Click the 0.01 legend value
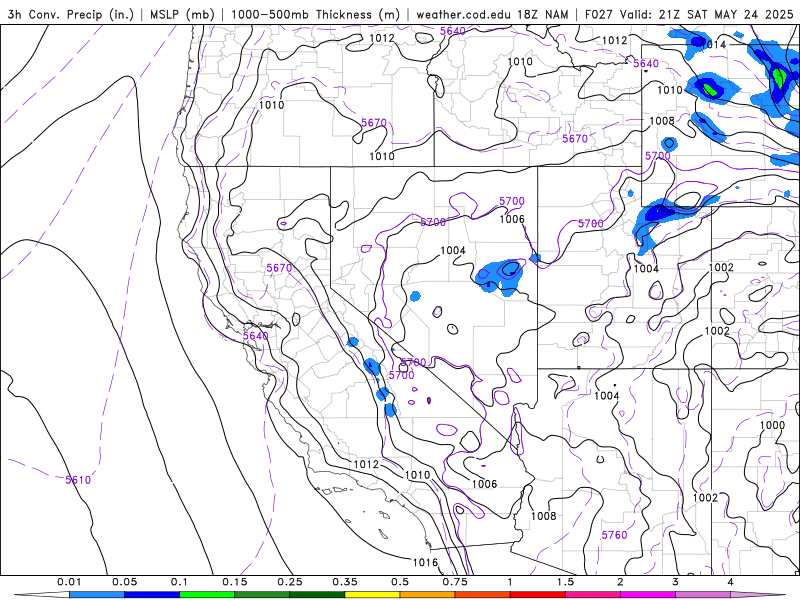Screen dimensions: 800x600 click(69, 582)
